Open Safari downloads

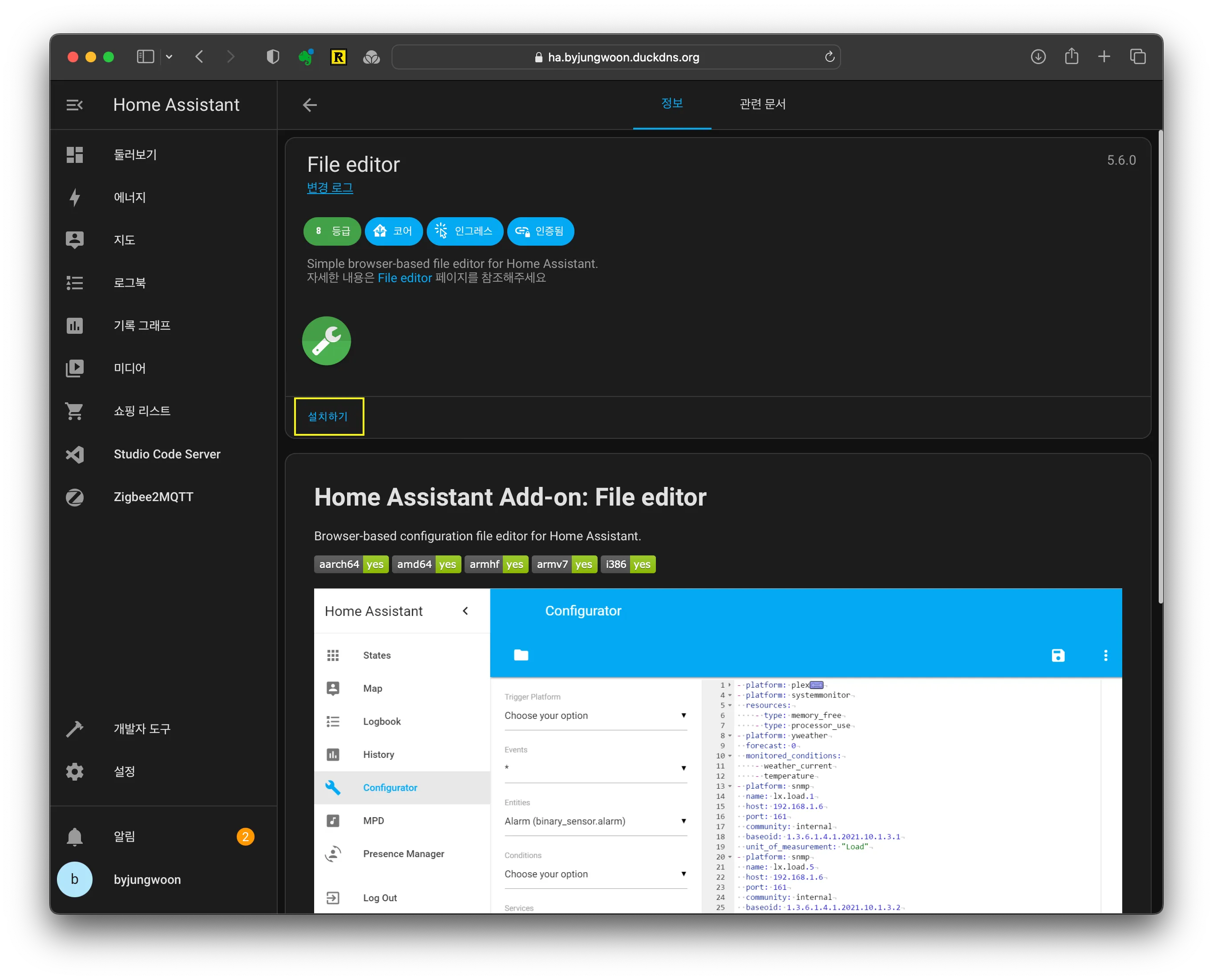[x=1038, y=57]
